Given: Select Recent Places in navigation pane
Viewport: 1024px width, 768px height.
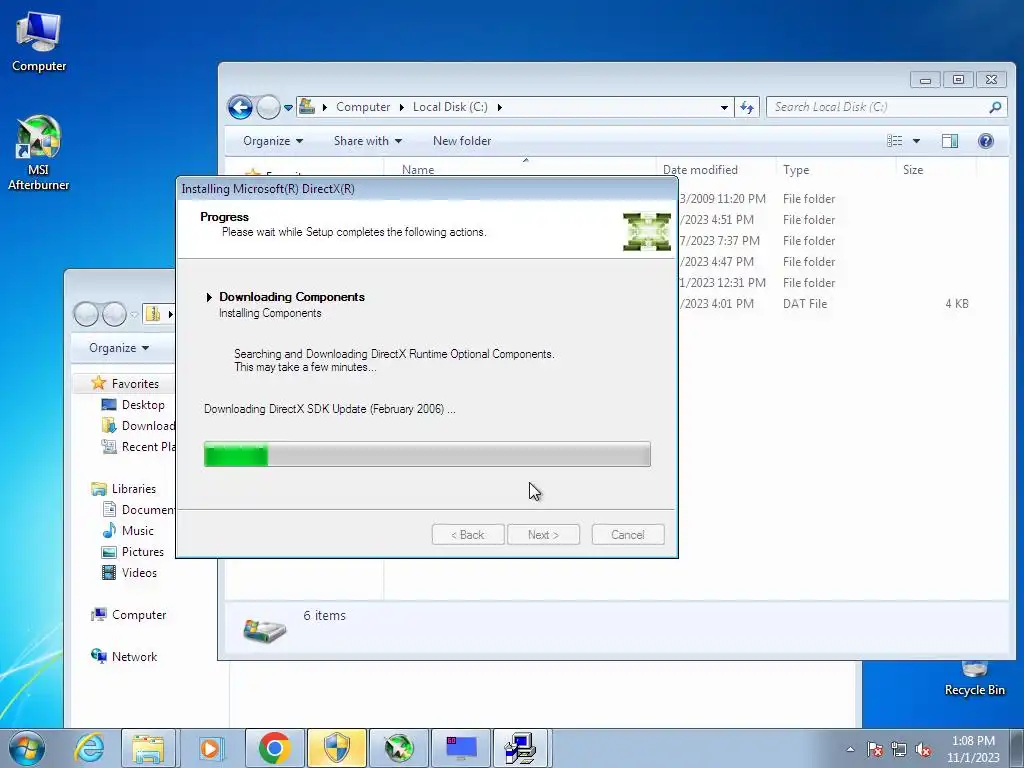Looking at the screenshot, I should coord(138,447).
